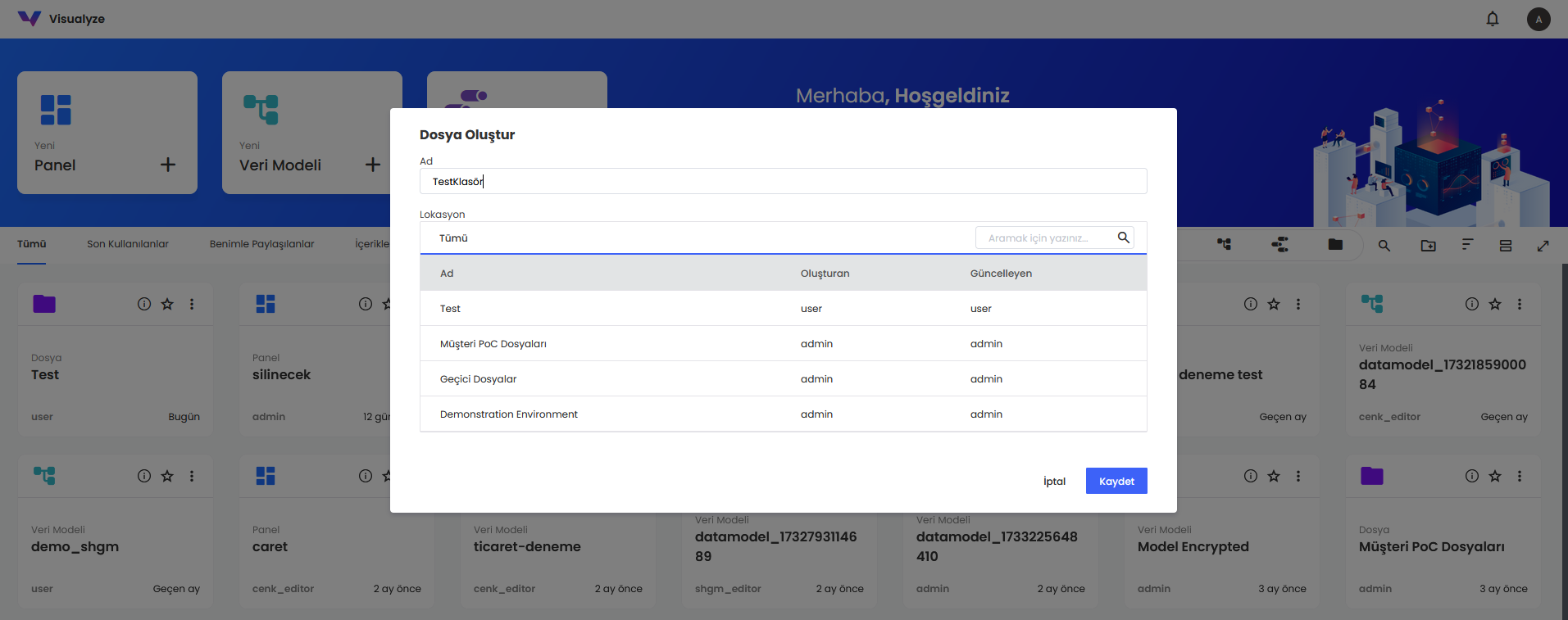Viewport: 1568px width, 620px height.
Task: Click the Tümü location breadcrumb
Action: [x=453, y=238]
